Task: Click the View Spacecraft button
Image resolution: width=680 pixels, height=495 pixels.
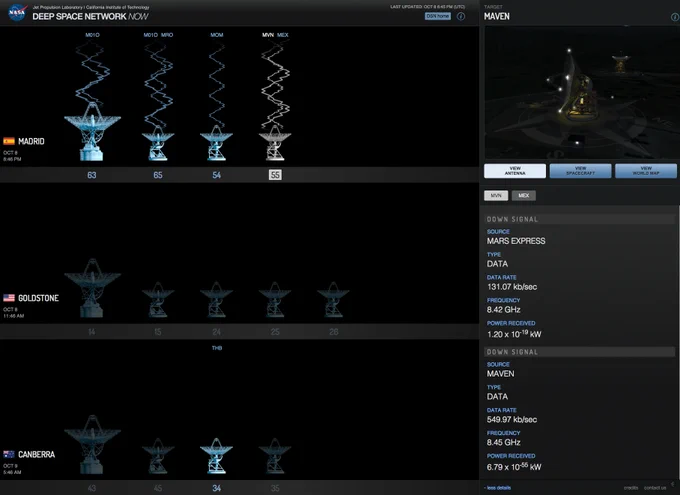Action: coord(580,171)
